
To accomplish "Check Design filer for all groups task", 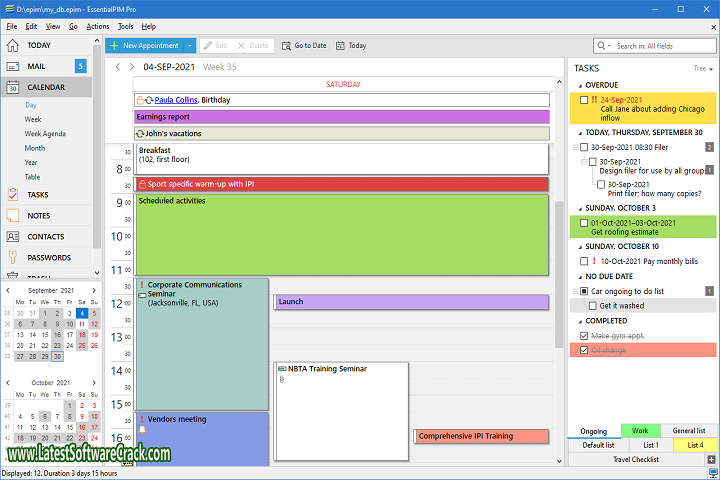I will (592, 162).
